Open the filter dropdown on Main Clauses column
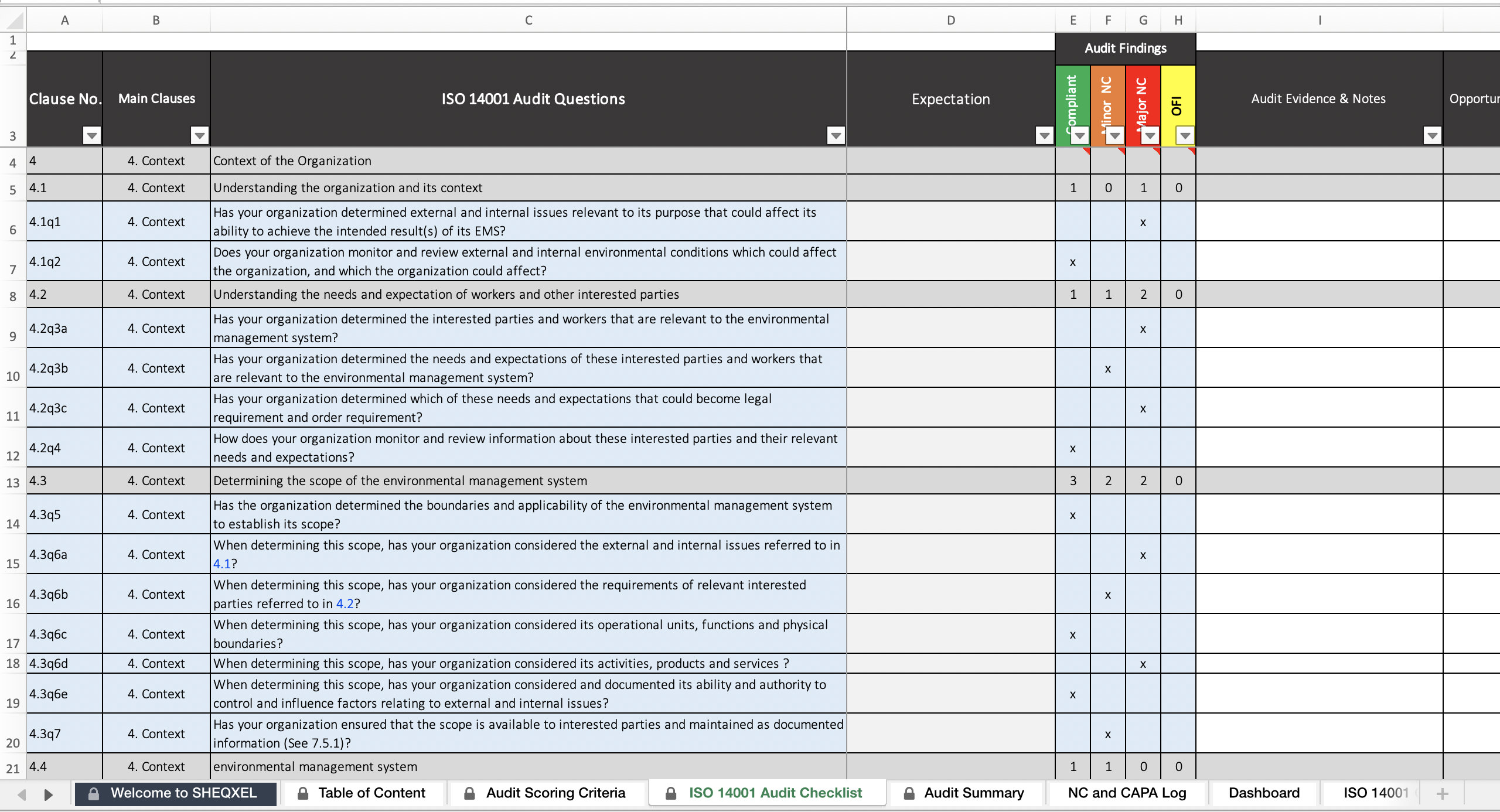Viewport: 1500px width, 812px height. click(x=199, y=135)
